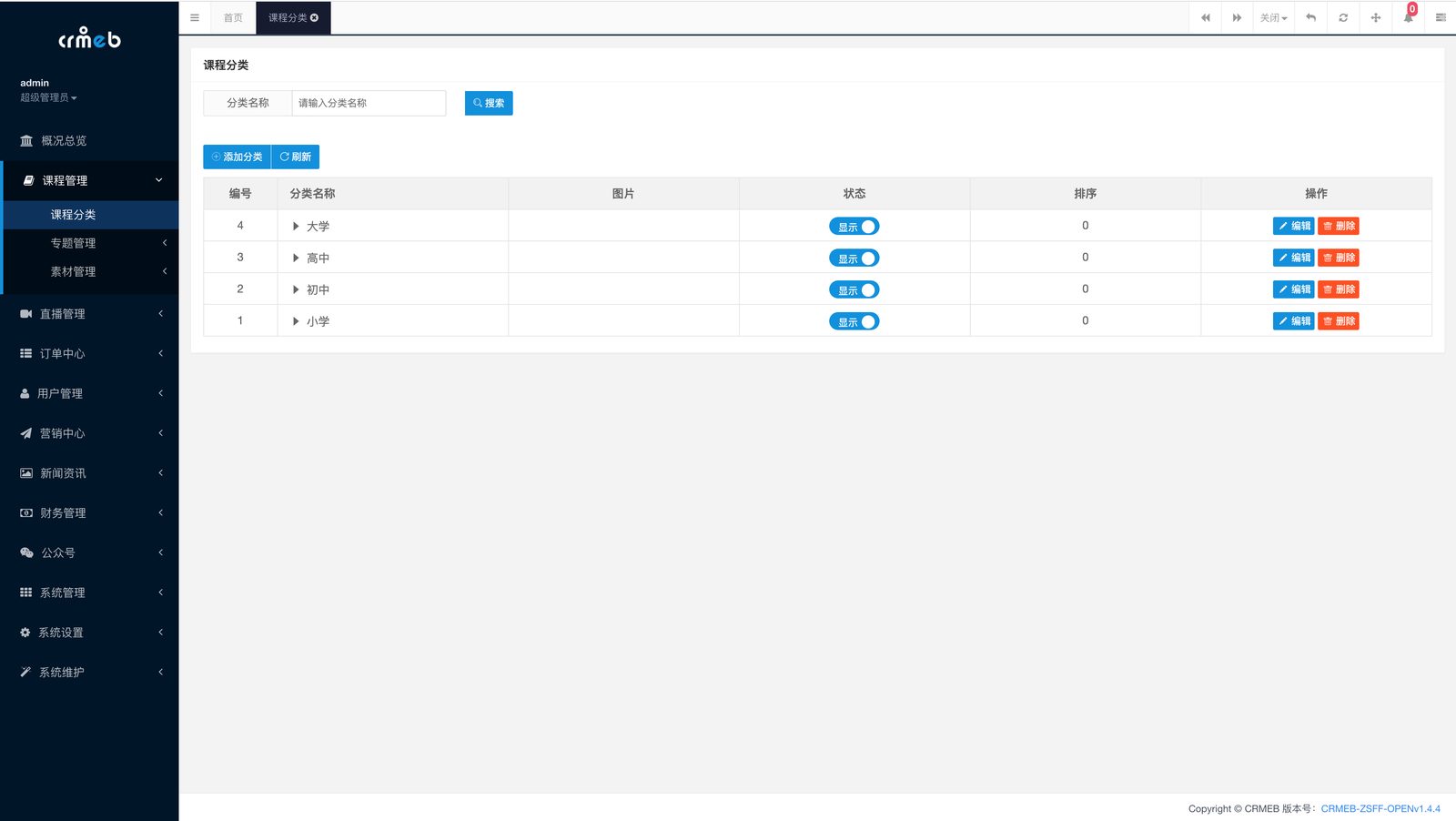1456x821 pixels.
Task: Toggle display switch for 大学 category
Action: click(854, 227)
